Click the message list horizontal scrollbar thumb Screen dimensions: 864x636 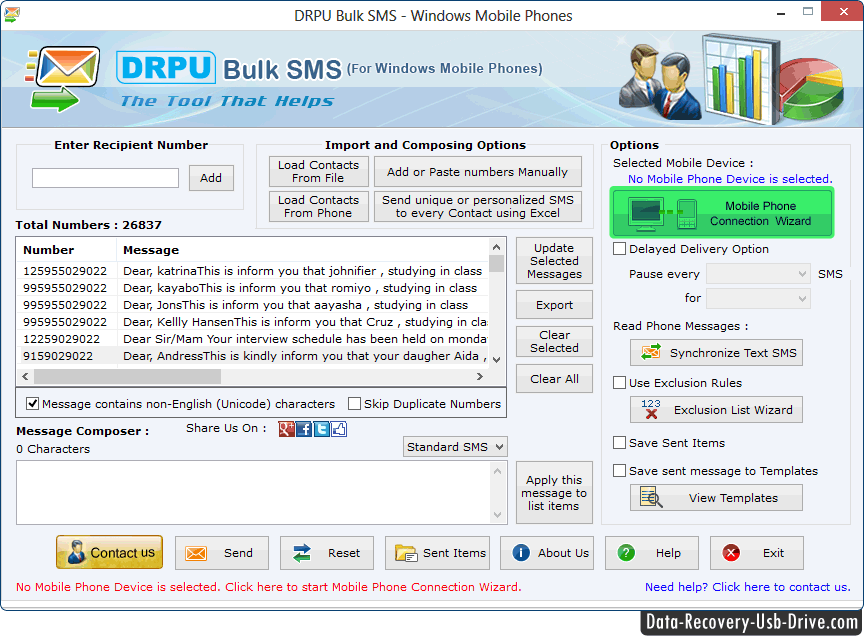coord(127,376)
